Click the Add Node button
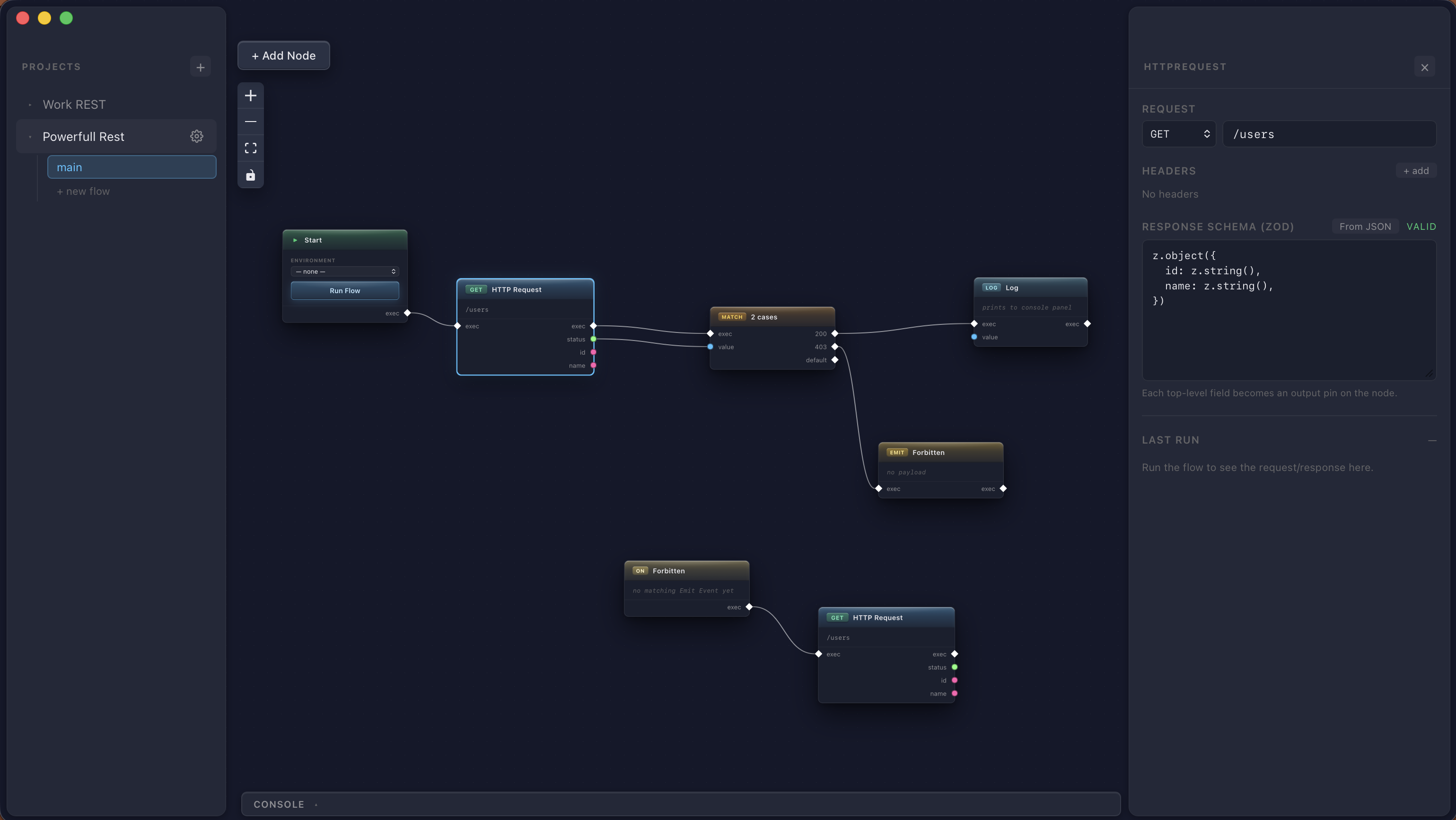The width and height of the screenshot is (1456, 820). click(283, 55)
